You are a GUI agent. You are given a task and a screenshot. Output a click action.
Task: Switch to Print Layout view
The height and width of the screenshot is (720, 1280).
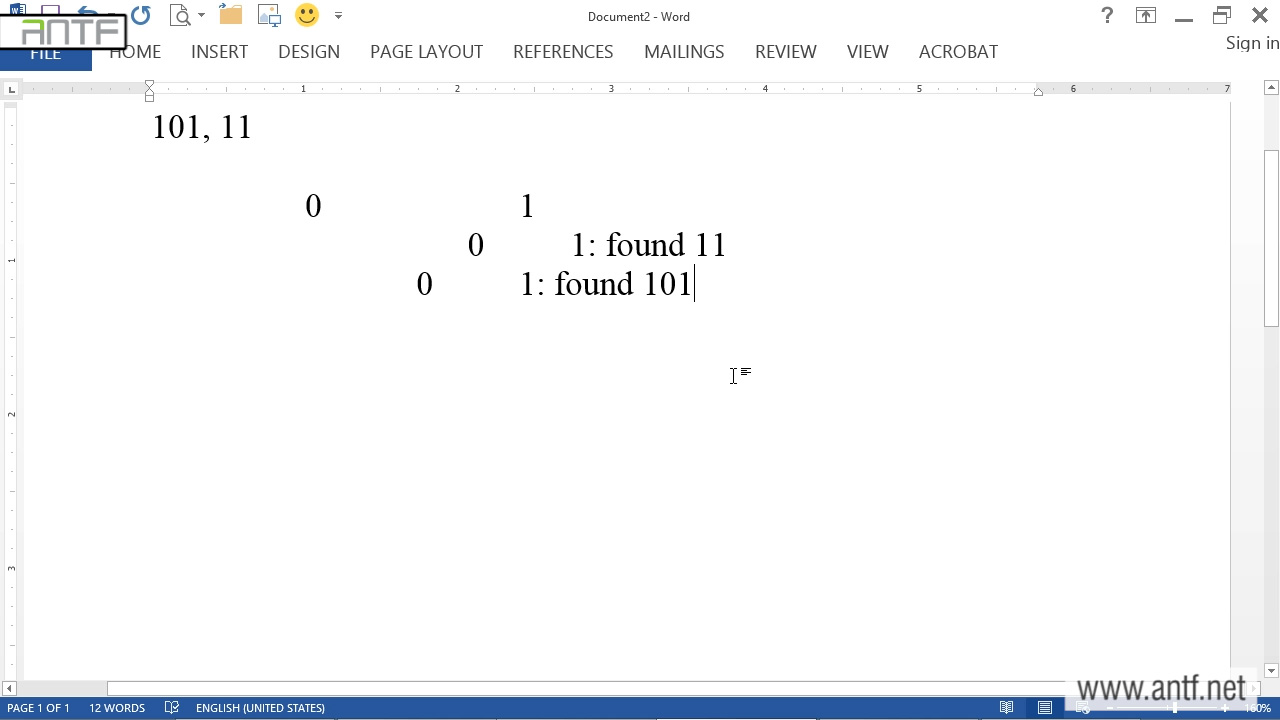[x=1045, y=708]
